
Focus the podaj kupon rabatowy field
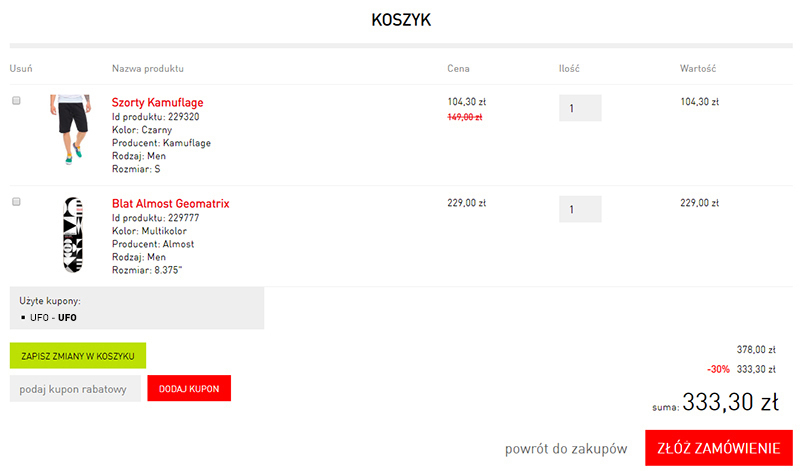pyautogui.click(x=75, y=388)
